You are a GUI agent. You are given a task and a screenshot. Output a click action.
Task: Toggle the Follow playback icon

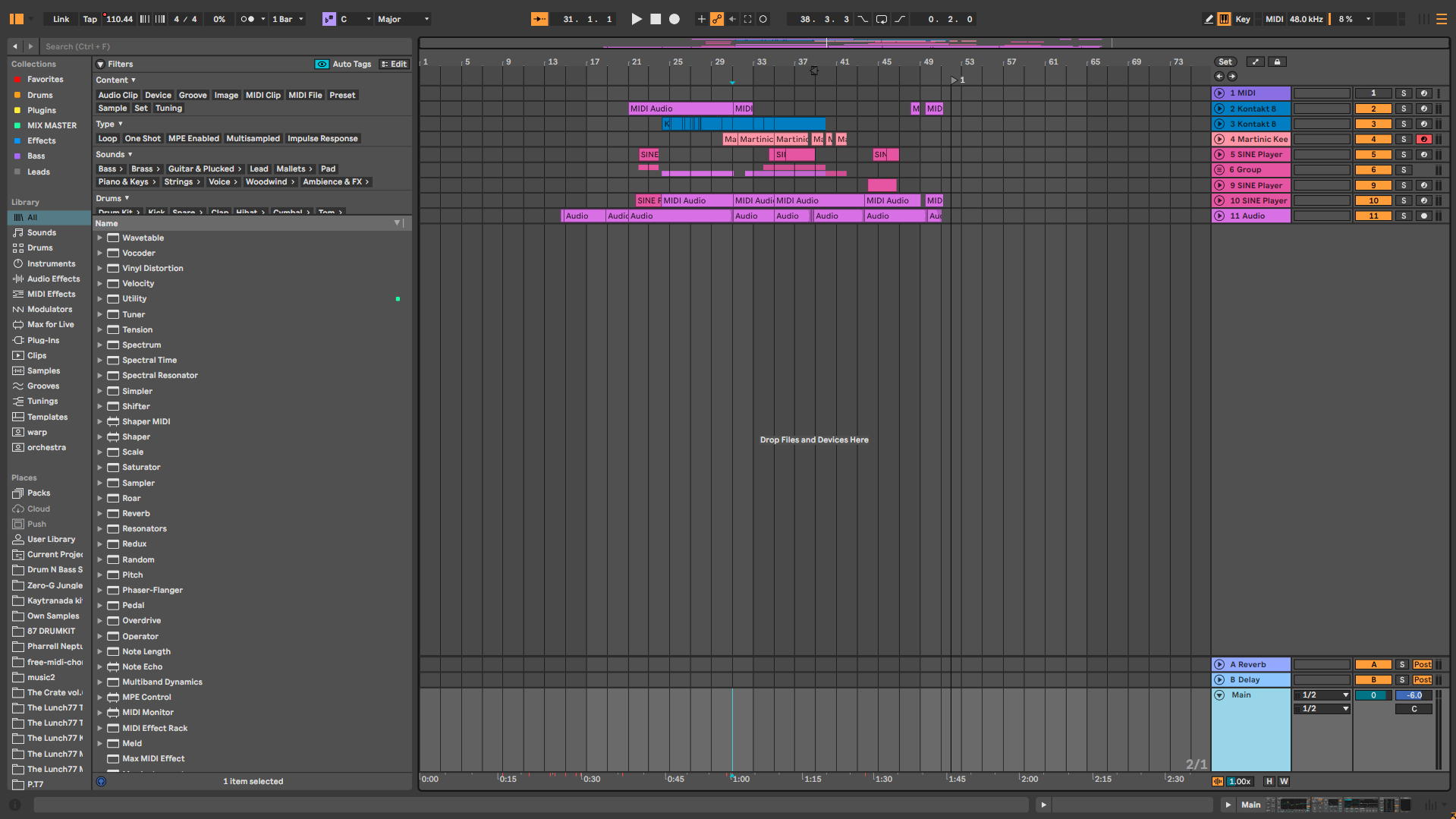pos(539,19)
